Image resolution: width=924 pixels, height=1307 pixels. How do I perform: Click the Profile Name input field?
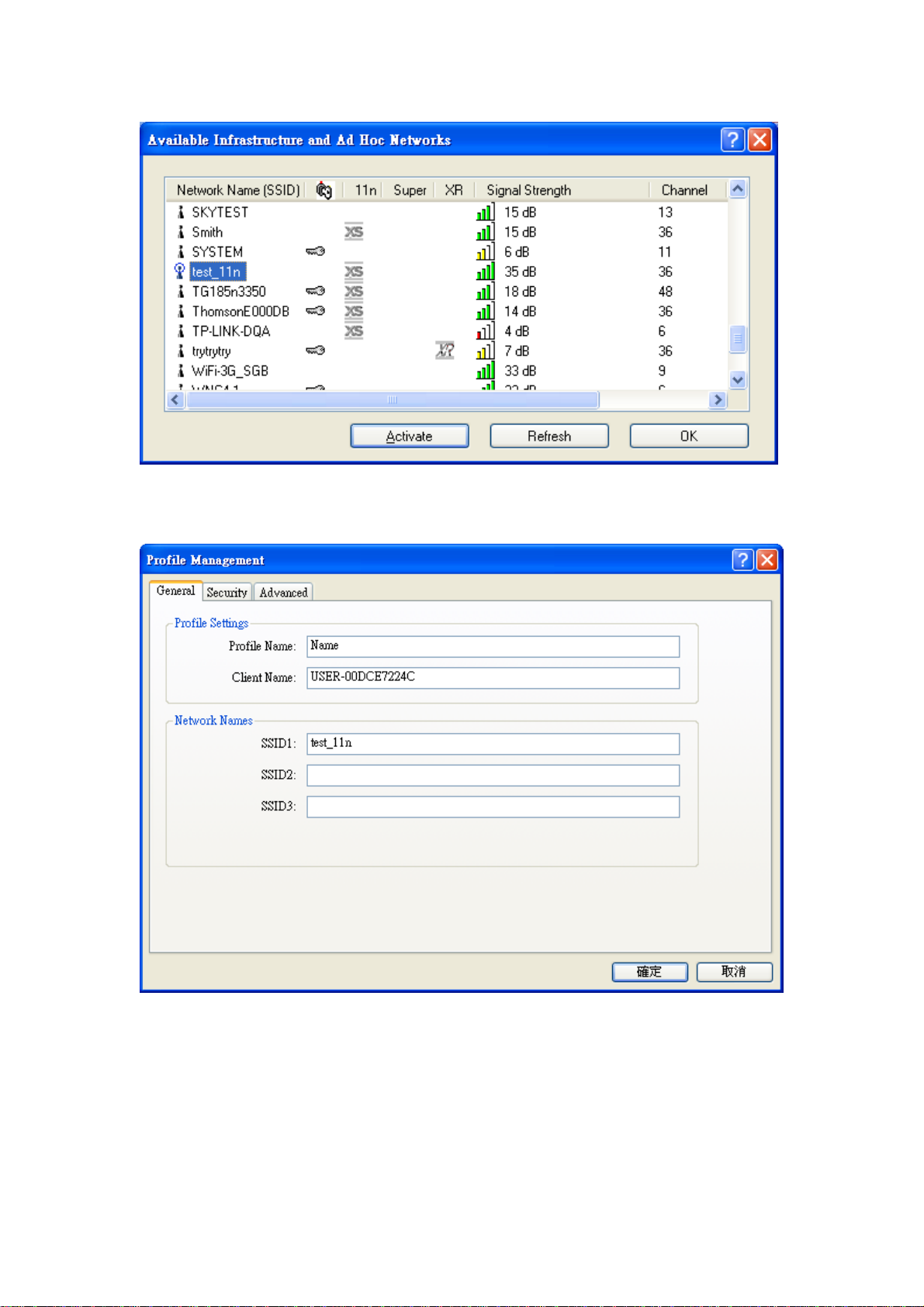click(493, 646)
